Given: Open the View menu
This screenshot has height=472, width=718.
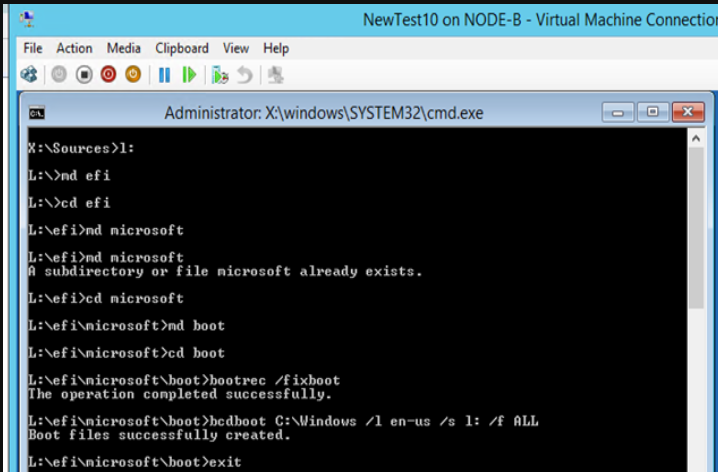Looking at the screenshot, I should point(236,48).
